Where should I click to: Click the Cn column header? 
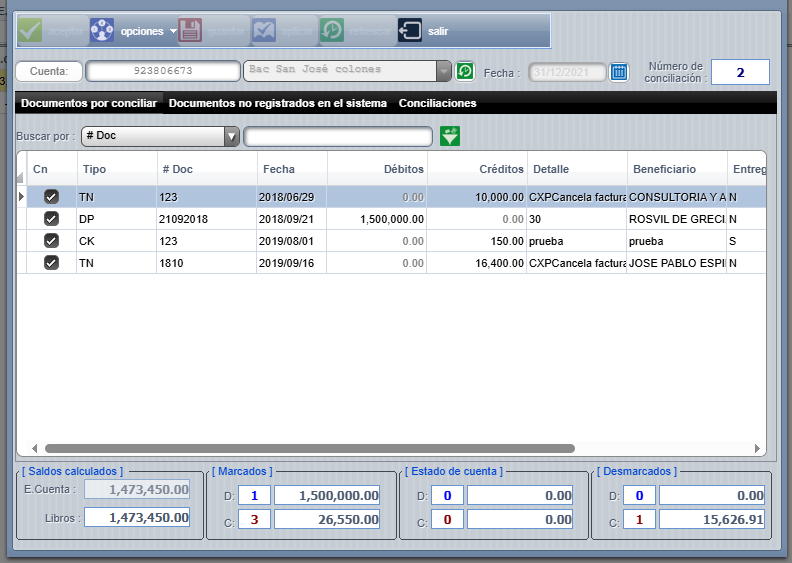pos(52,169)
